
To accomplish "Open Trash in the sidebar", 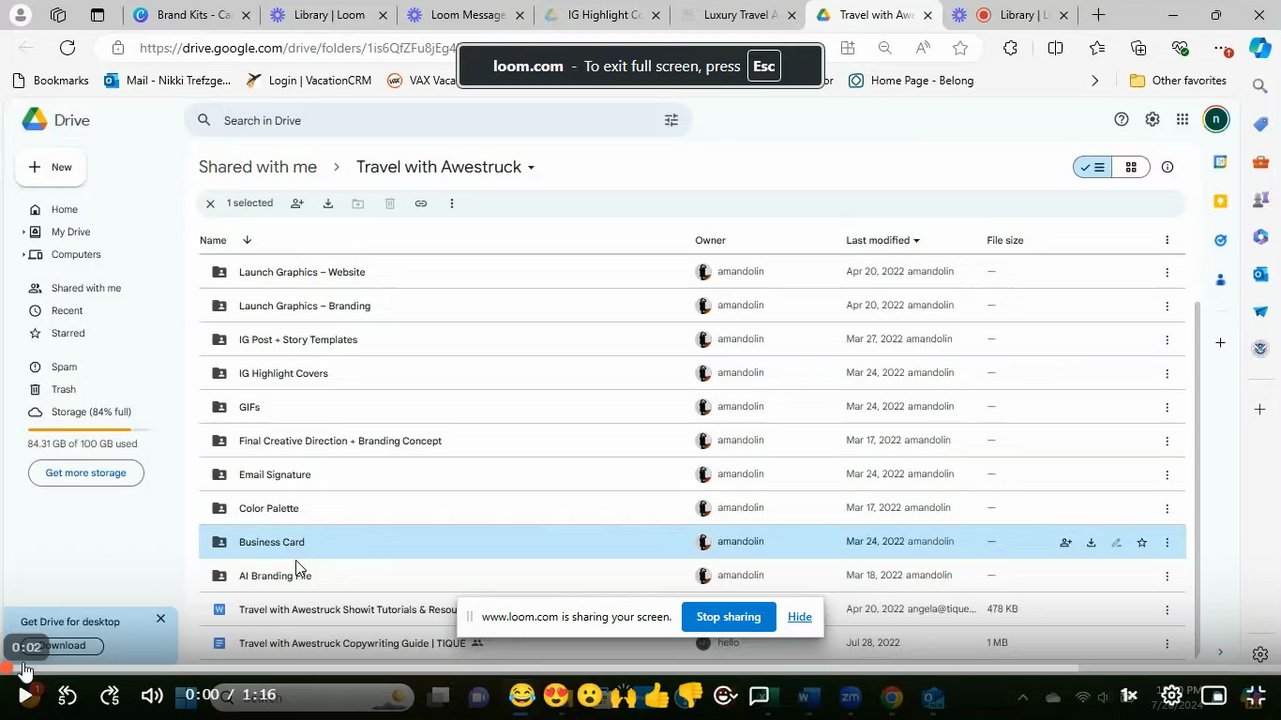I will click(63, 389).
